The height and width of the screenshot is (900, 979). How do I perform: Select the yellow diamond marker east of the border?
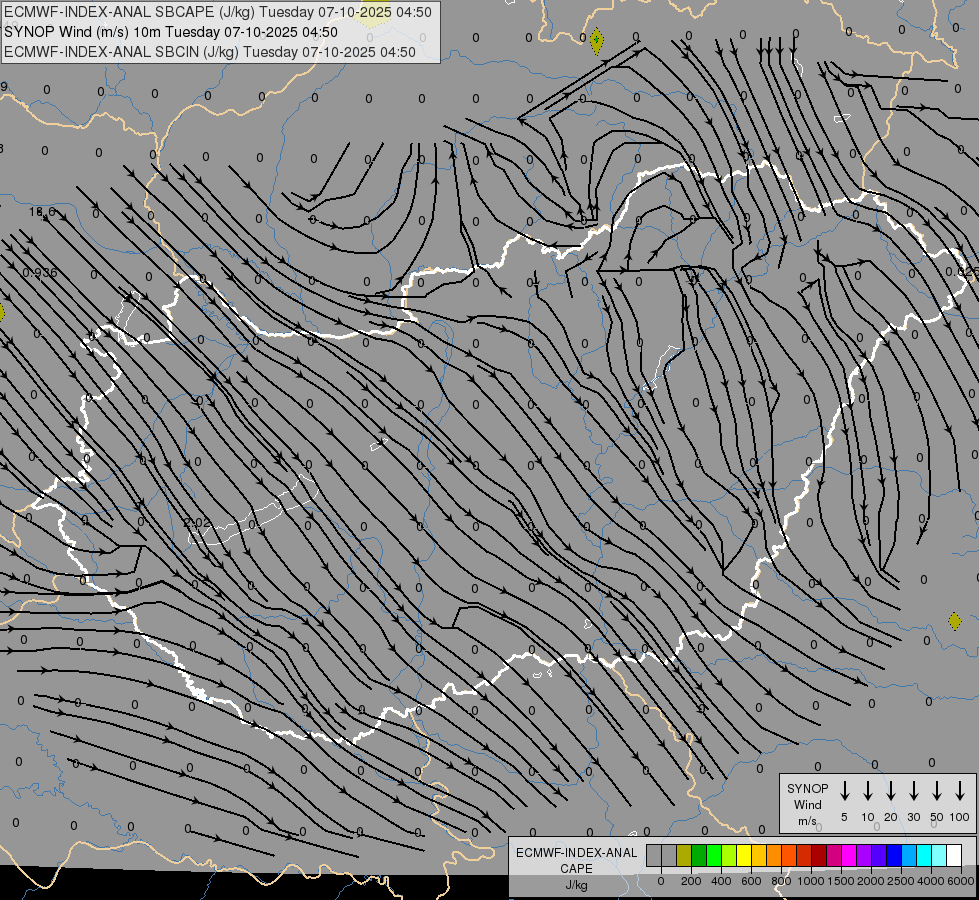point(954,621)
